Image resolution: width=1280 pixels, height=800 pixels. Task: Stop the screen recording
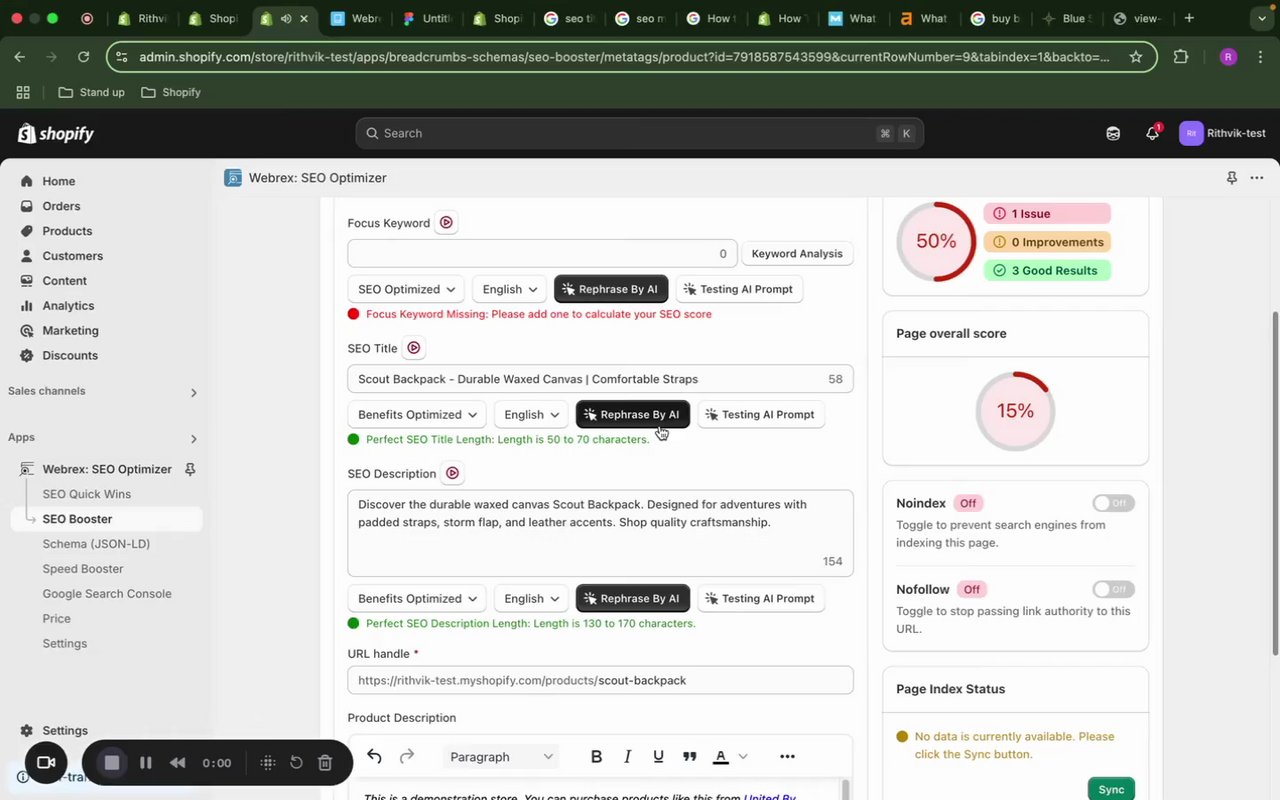pyautogui.click(x=112, y=763)
